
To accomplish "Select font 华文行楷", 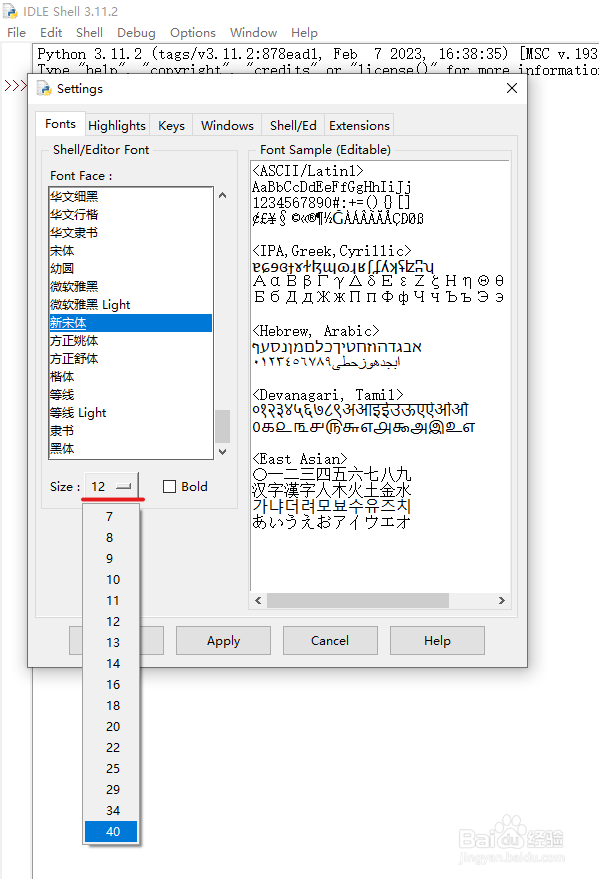I will (130, 215).
